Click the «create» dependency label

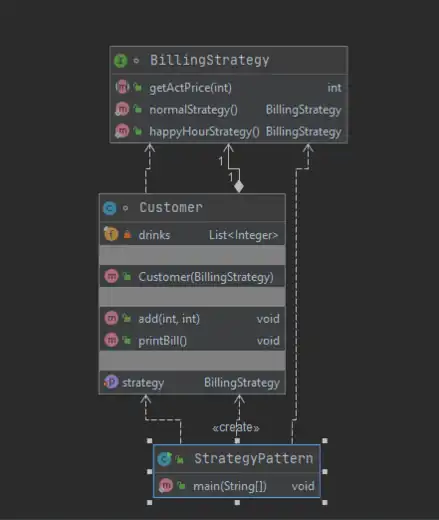(x=236, y=427)
